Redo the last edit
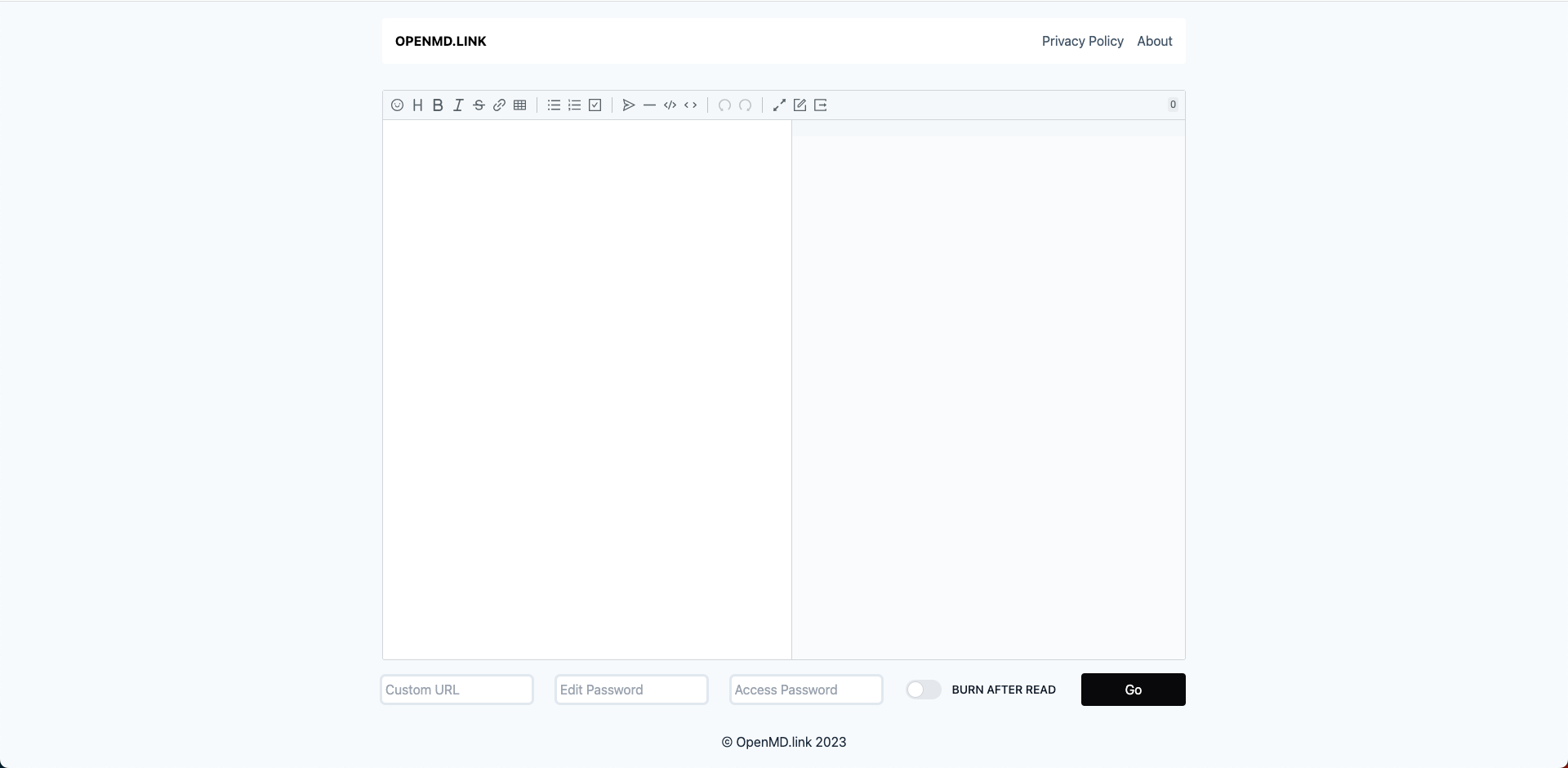The height and width of the screenshot is (768, 1568). pos(745,105)
